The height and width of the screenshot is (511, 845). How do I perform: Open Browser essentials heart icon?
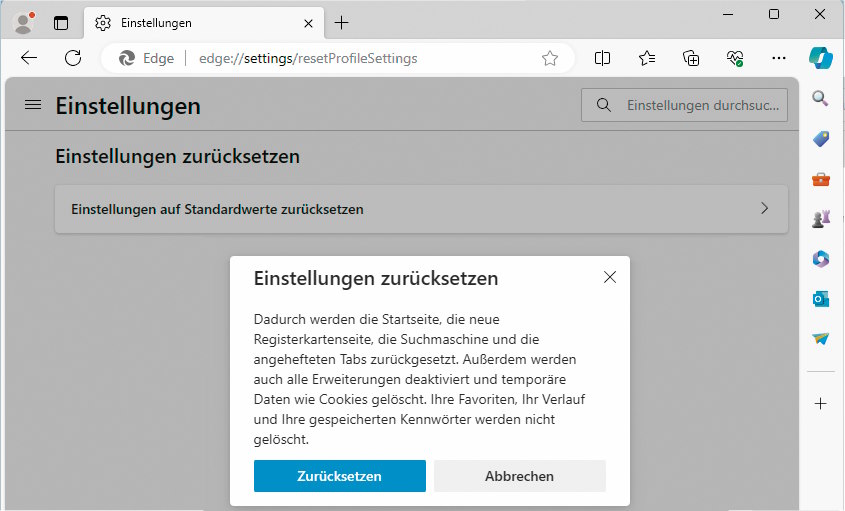tap(735, 58)
